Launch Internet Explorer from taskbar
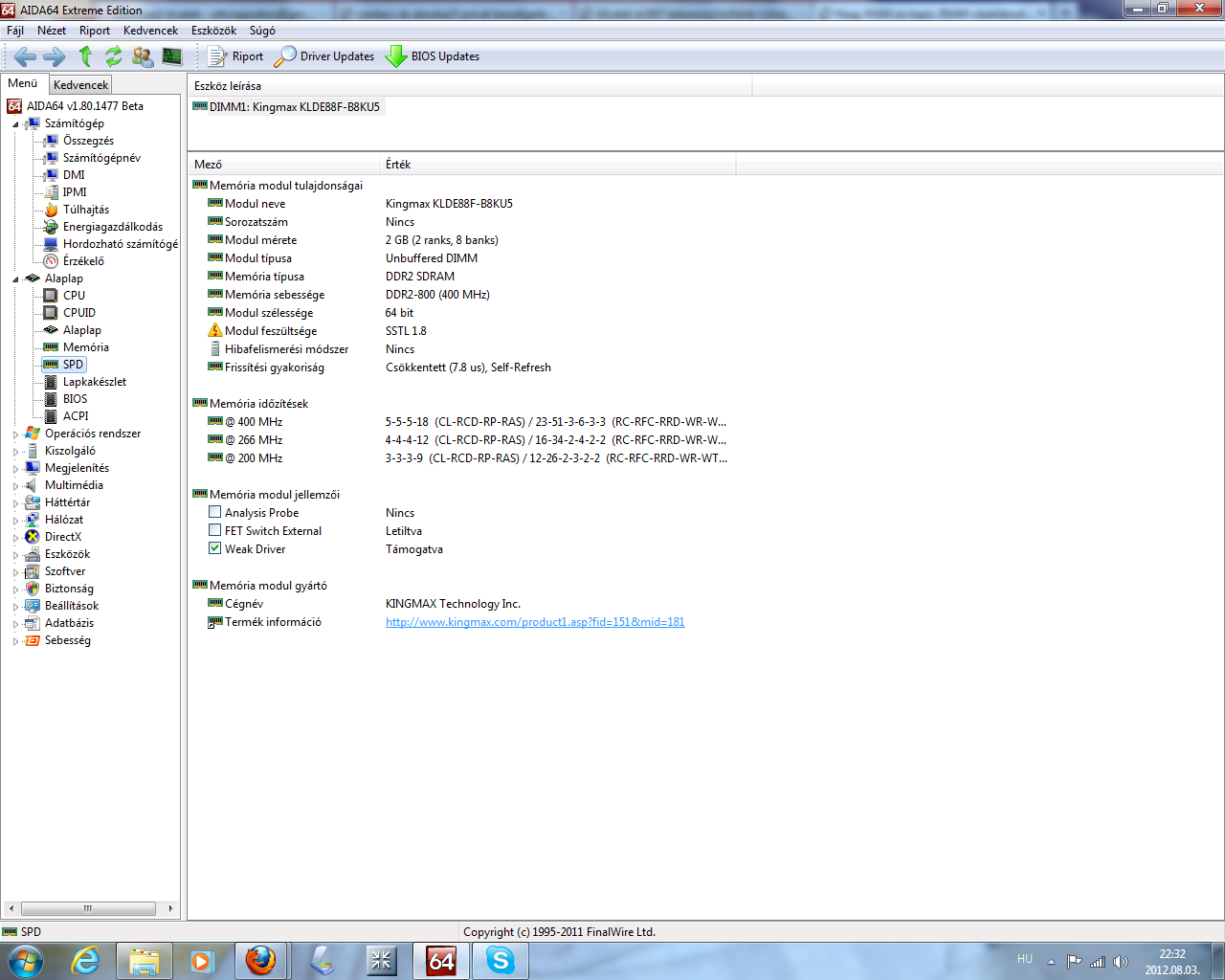This screenshot has height=980, width=1225. pos(85,960)
